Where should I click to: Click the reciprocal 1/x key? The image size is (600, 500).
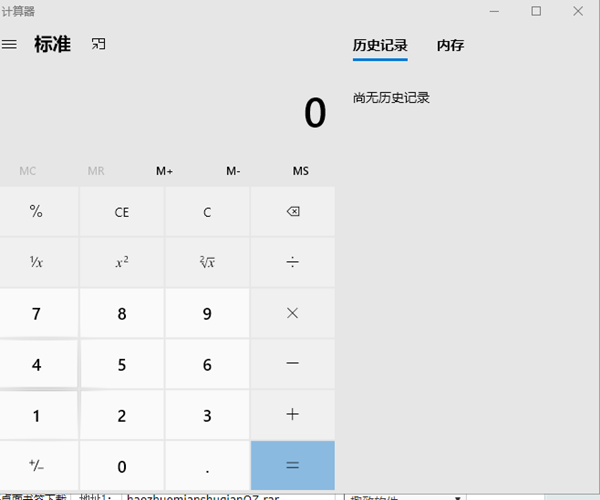coord(37,262)
